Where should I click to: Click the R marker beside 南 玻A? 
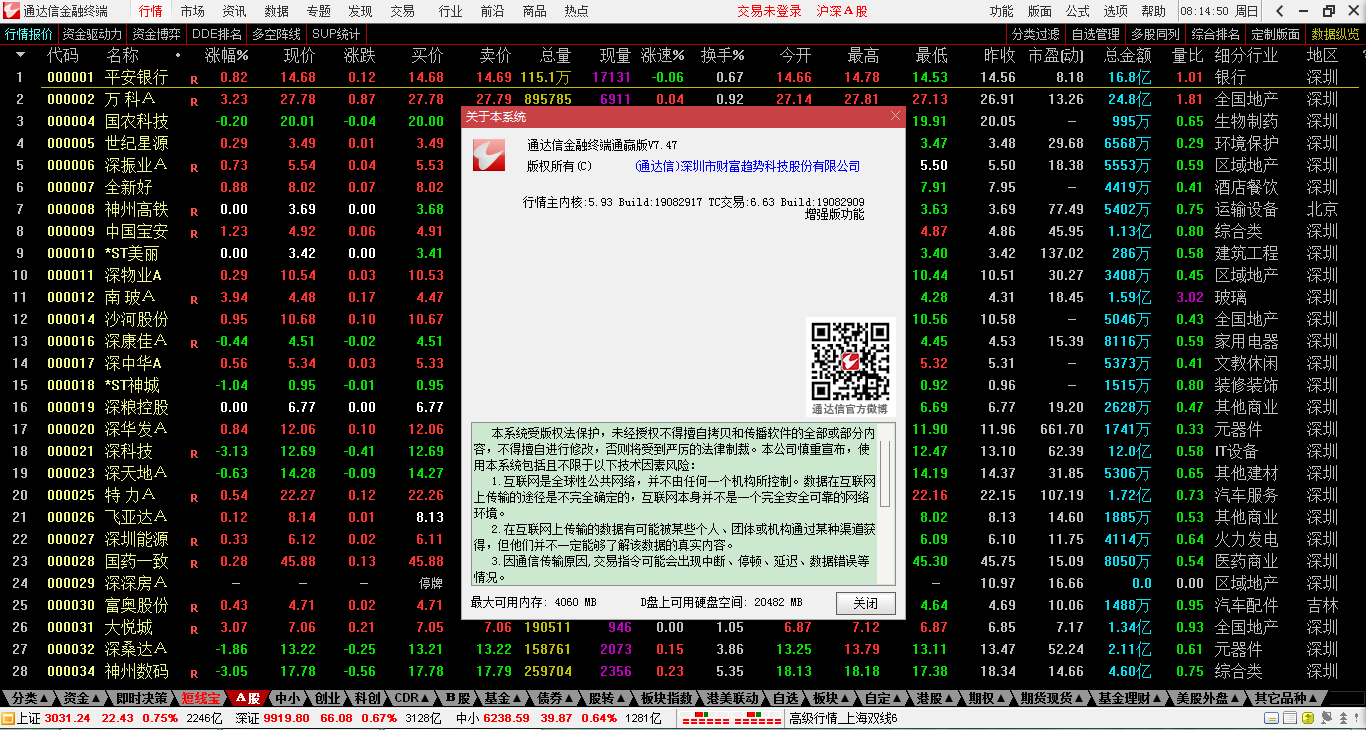(x=194, y=299)
